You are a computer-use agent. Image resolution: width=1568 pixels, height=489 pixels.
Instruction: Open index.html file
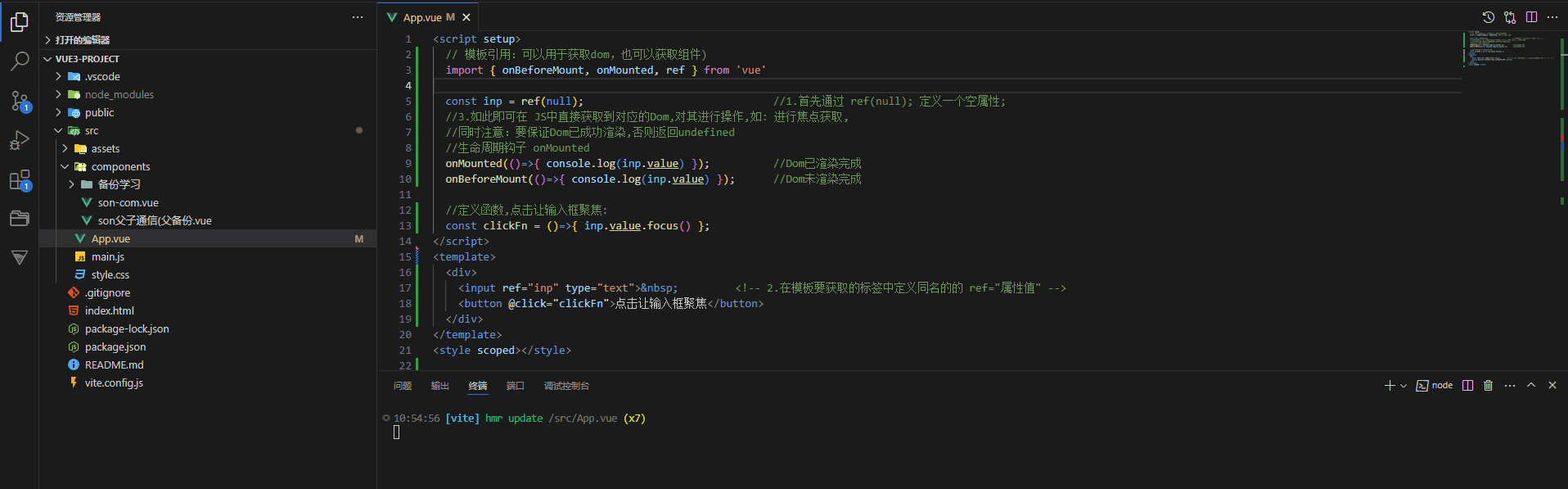[x=208, y=310]
